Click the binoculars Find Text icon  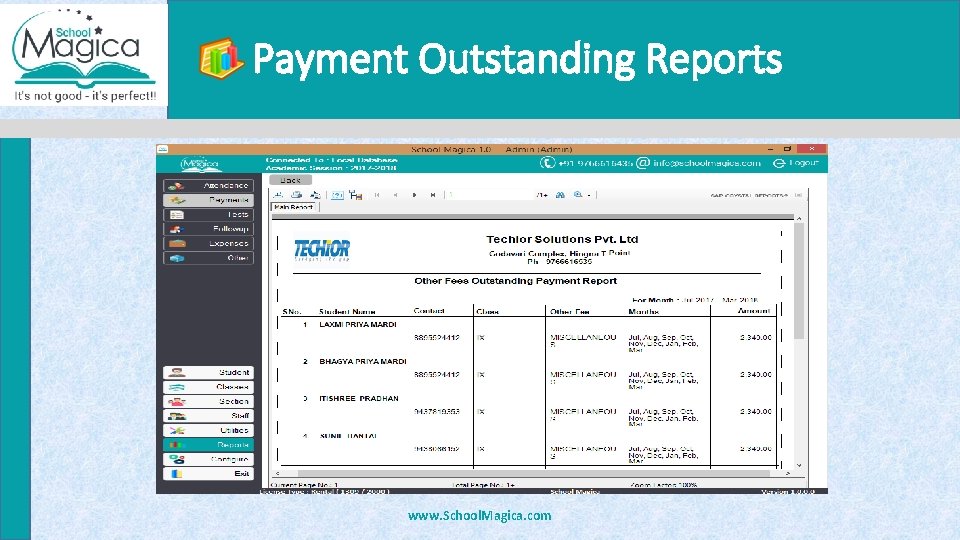[560, 195]
